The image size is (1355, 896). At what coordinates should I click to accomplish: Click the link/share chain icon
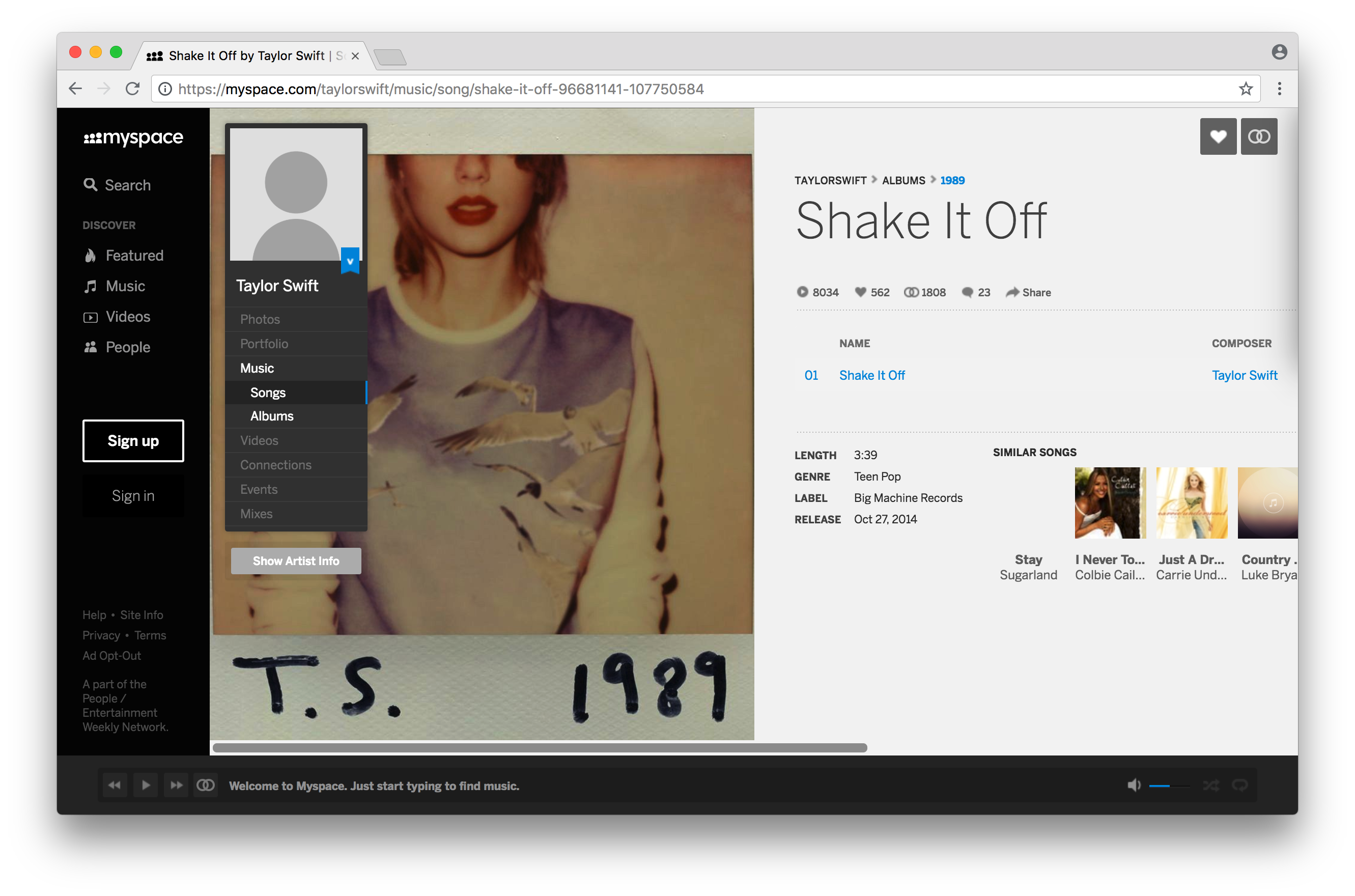click(x=1259, y=137)
